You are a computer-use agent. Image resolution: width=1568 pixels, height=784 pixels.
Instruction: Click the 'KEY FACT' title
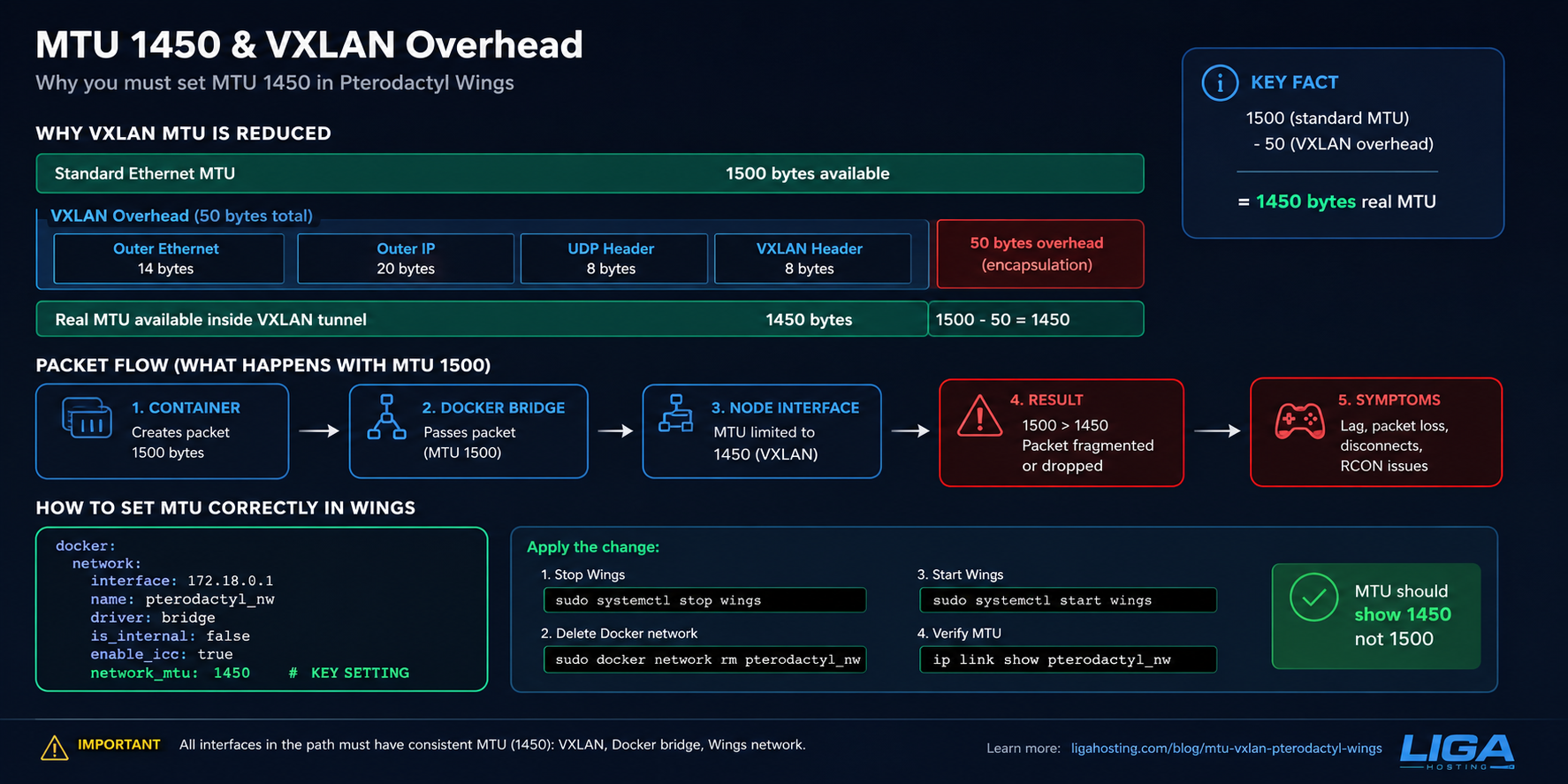pos(1294,82)
